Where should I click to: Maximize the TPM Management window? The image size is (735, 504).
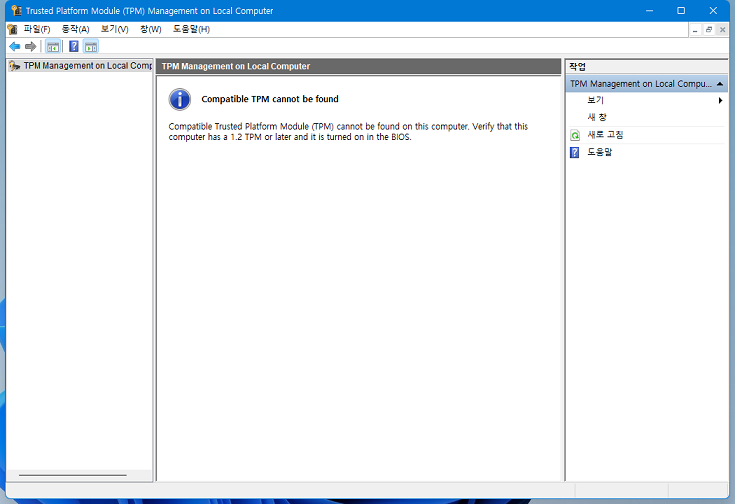pos(681,10)
